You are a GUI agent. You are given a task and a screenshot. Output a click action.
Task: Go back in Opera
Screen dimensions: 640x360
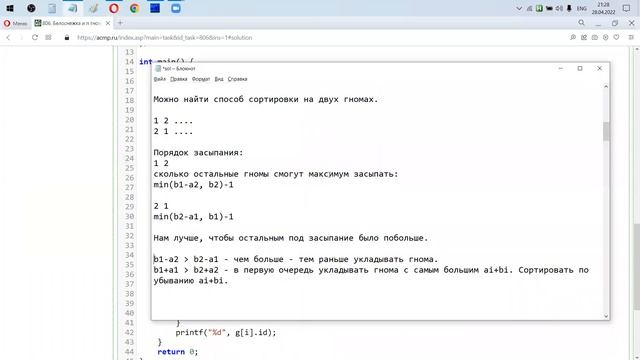point(8,38)
